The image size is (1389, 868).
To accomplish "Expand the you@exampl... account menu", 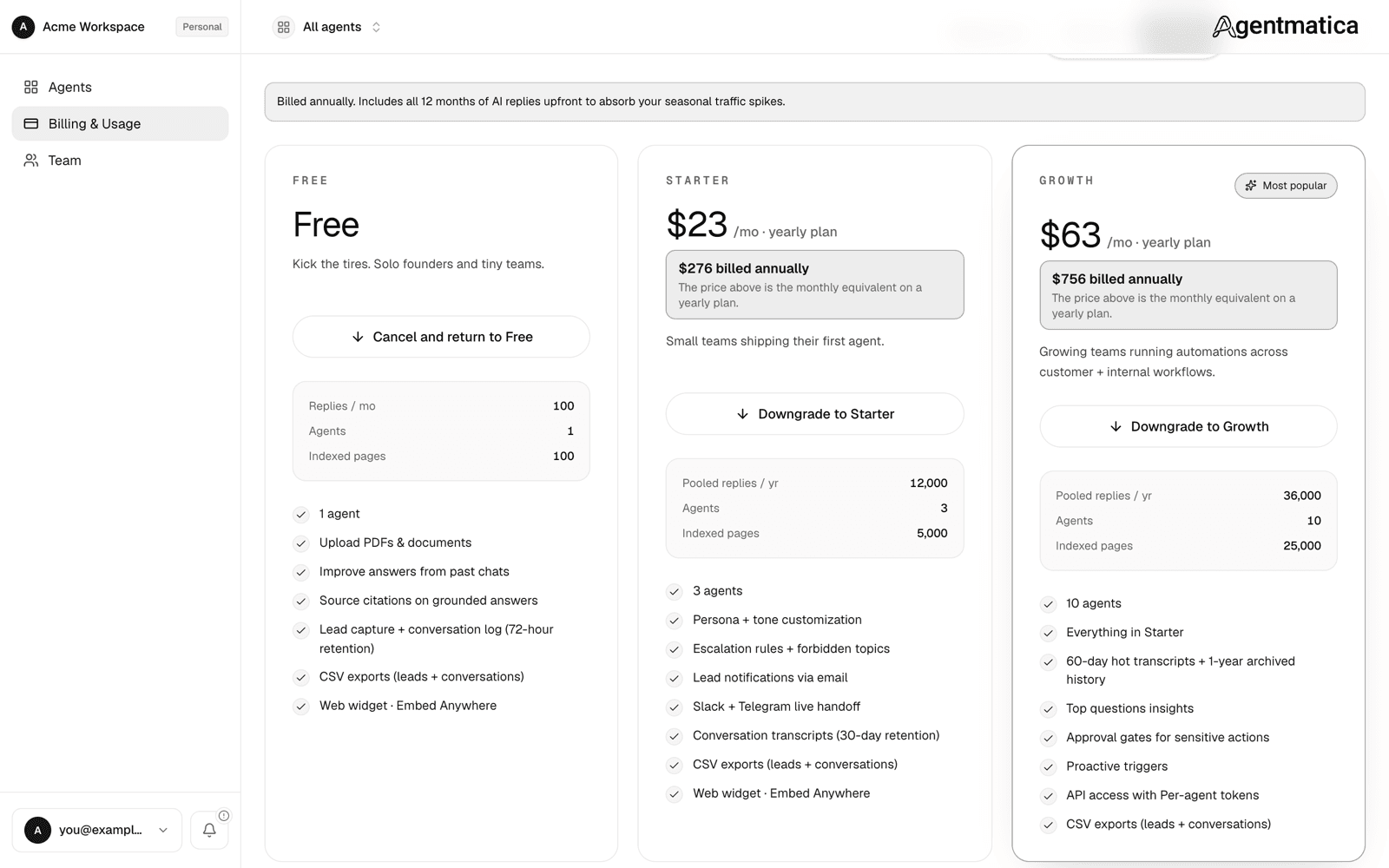I will (97, 830).
